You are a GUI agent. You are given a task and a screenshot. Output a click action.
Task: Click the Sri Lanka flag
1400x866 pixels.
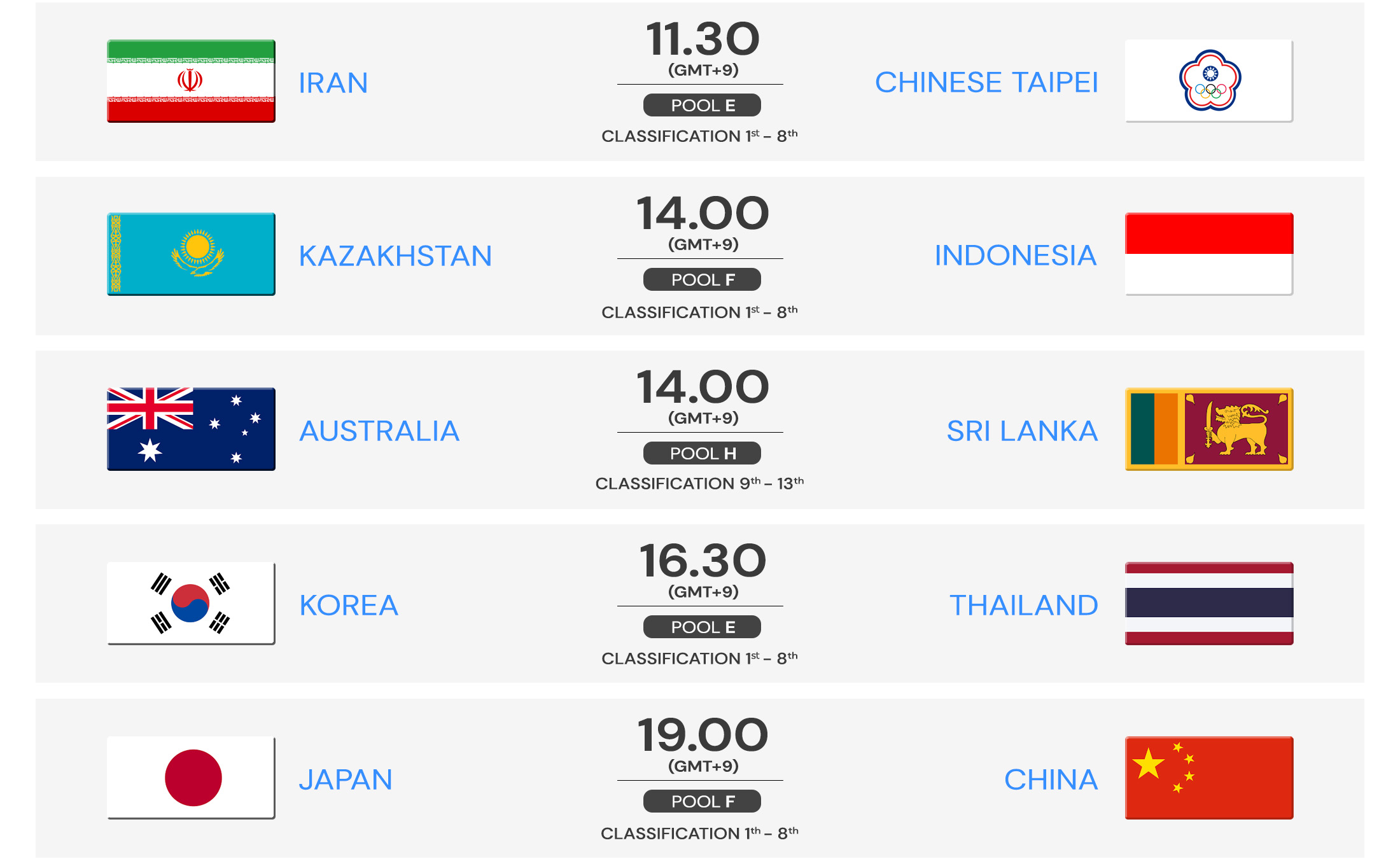[x=1209, y=429]
